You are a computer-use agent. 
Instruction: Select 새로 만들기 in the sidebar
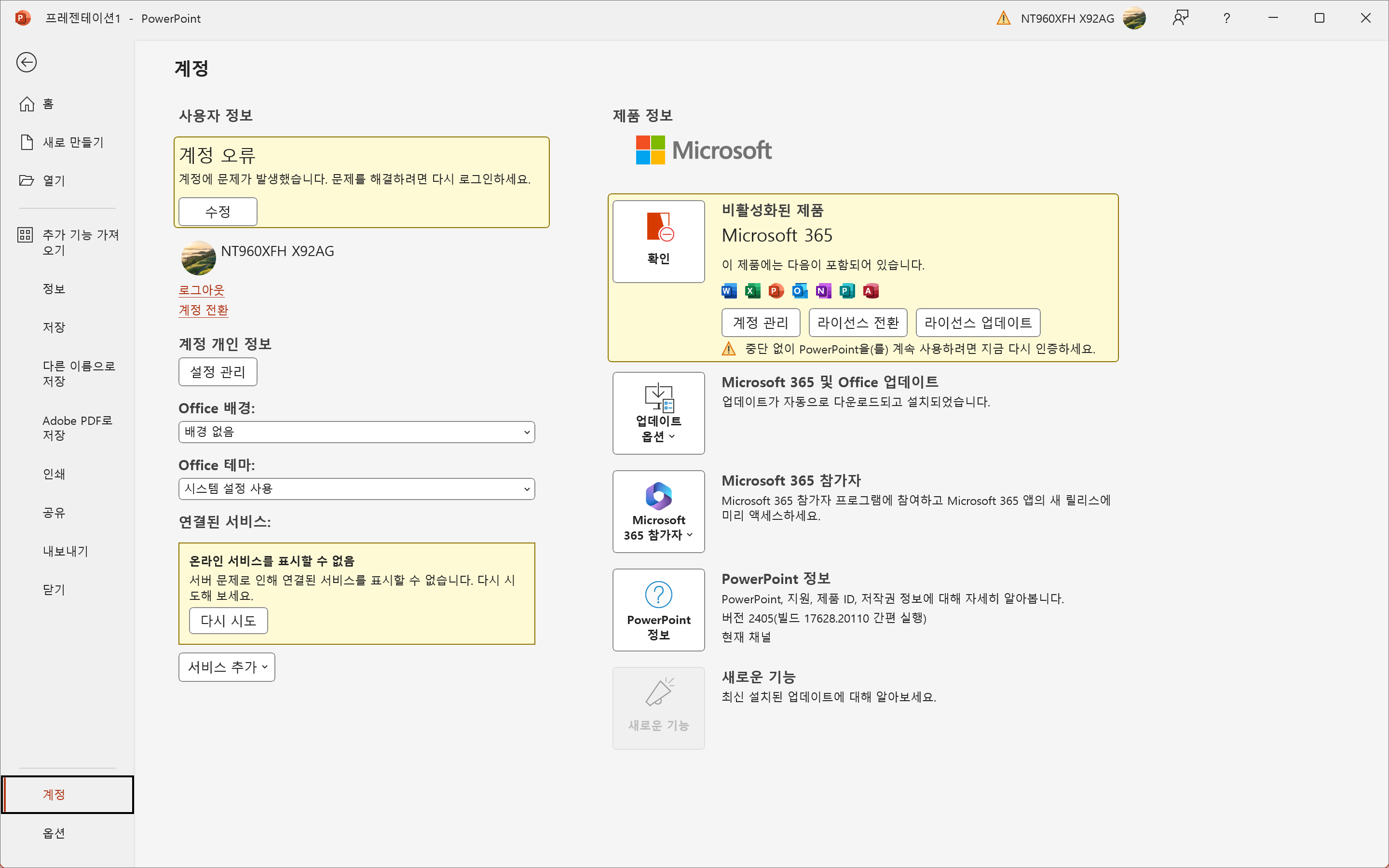pos(68,142)
